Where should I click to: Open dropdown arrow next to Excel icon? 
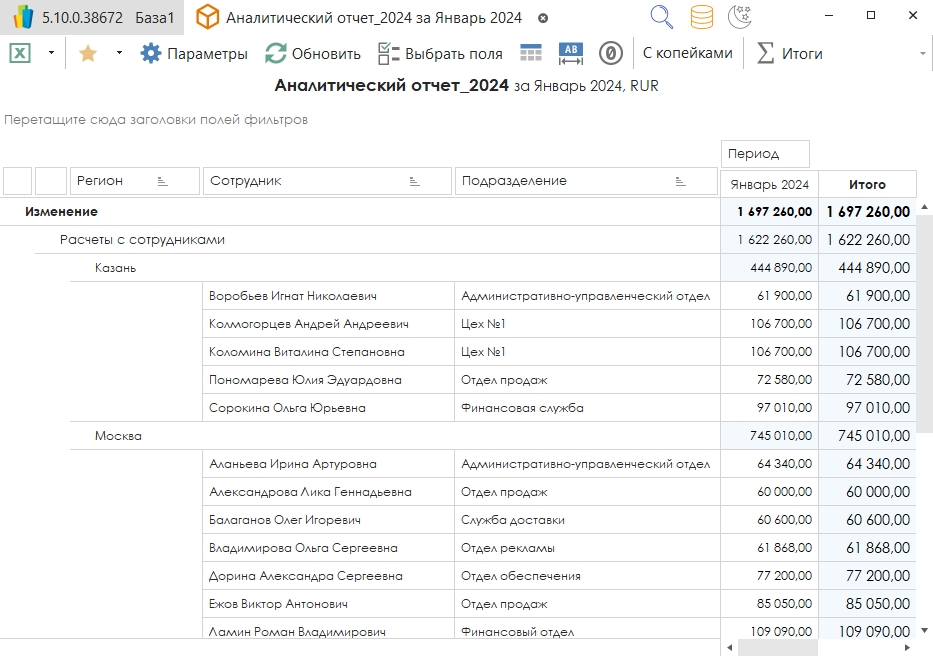coord(51,54)
